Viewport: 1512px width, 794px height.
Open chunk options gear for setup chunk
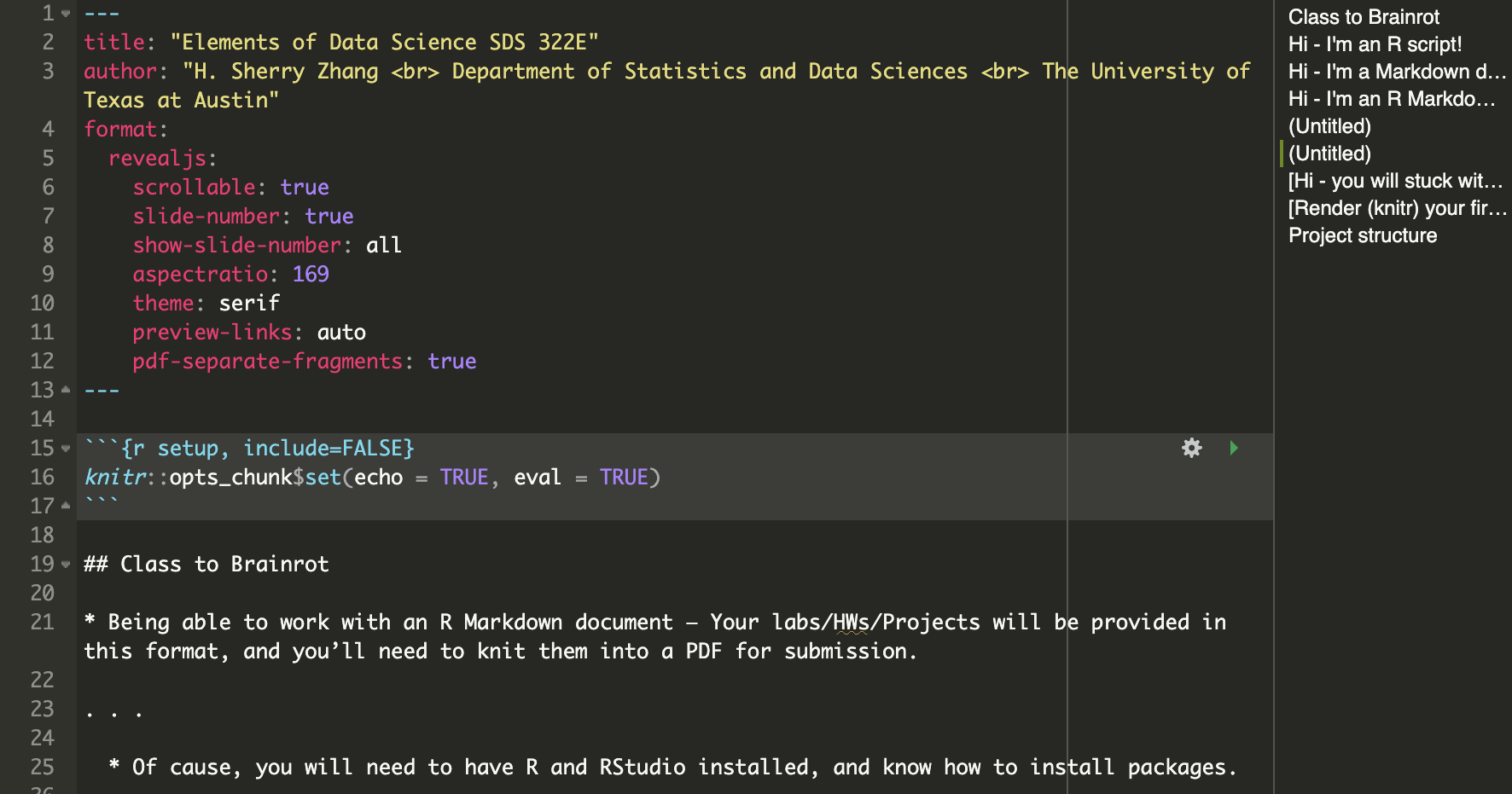[1191, 448]
